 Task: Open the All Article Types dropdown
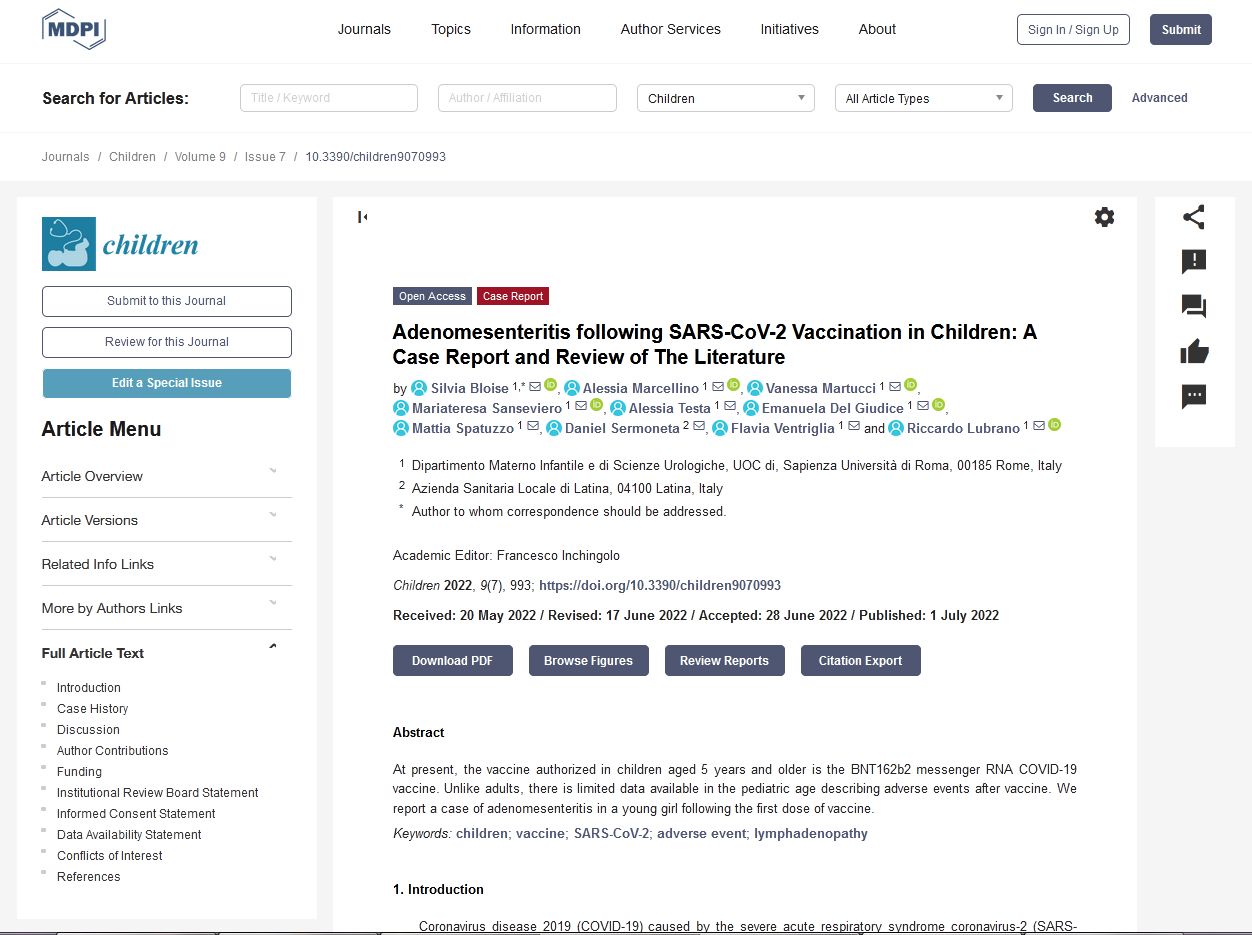click(x=923, y=98)
